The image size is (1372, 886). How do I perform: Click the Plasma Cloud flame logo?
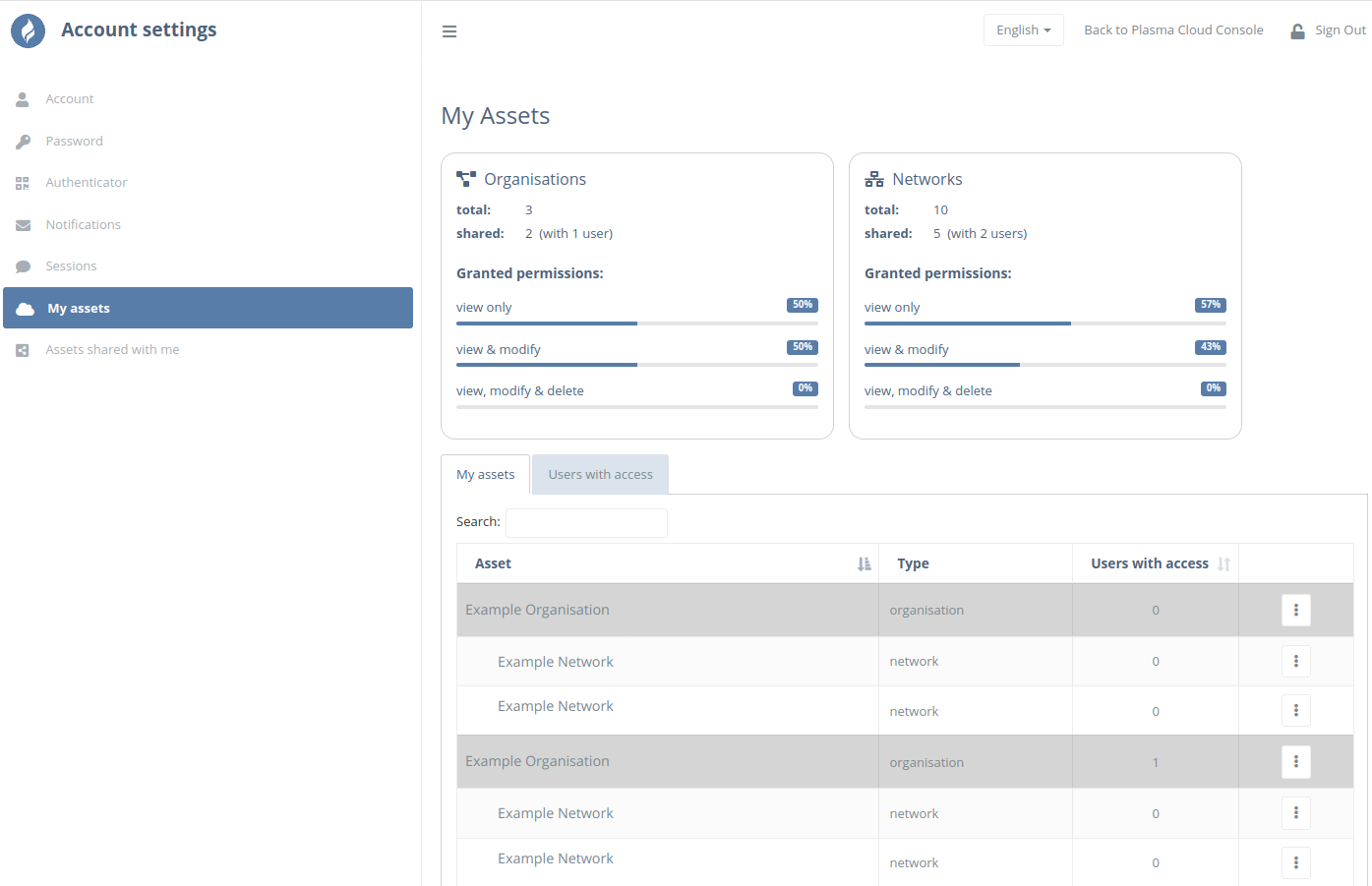(x=28, y=30)
